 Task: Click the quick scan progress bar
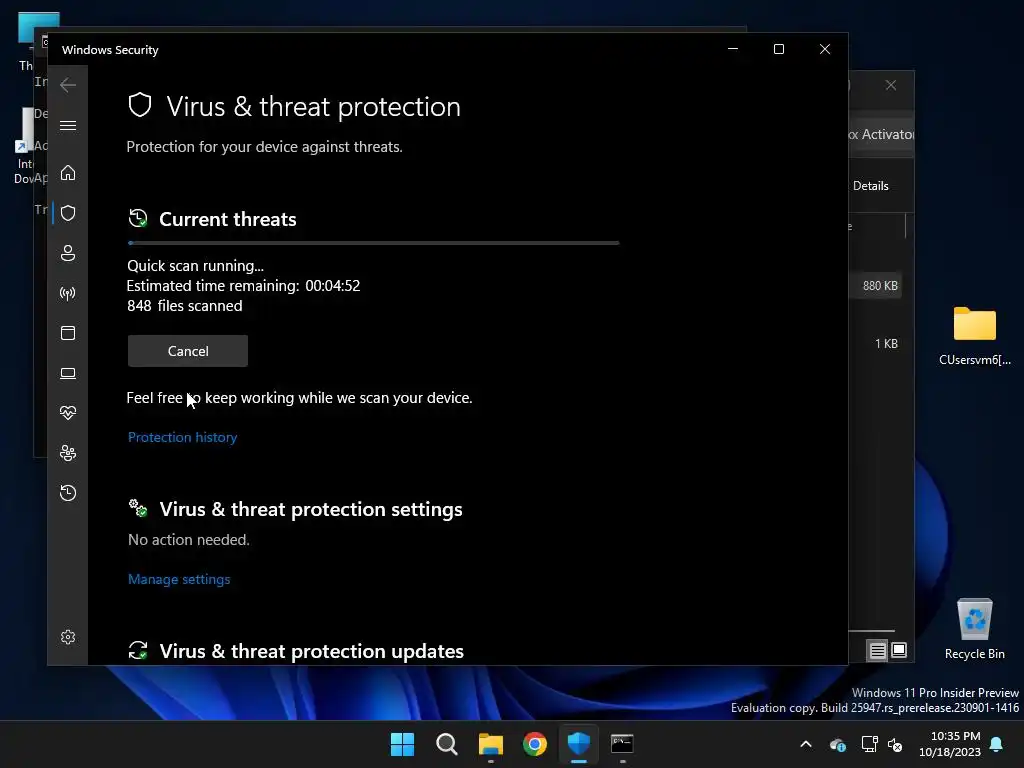click(x=374, y=243)
